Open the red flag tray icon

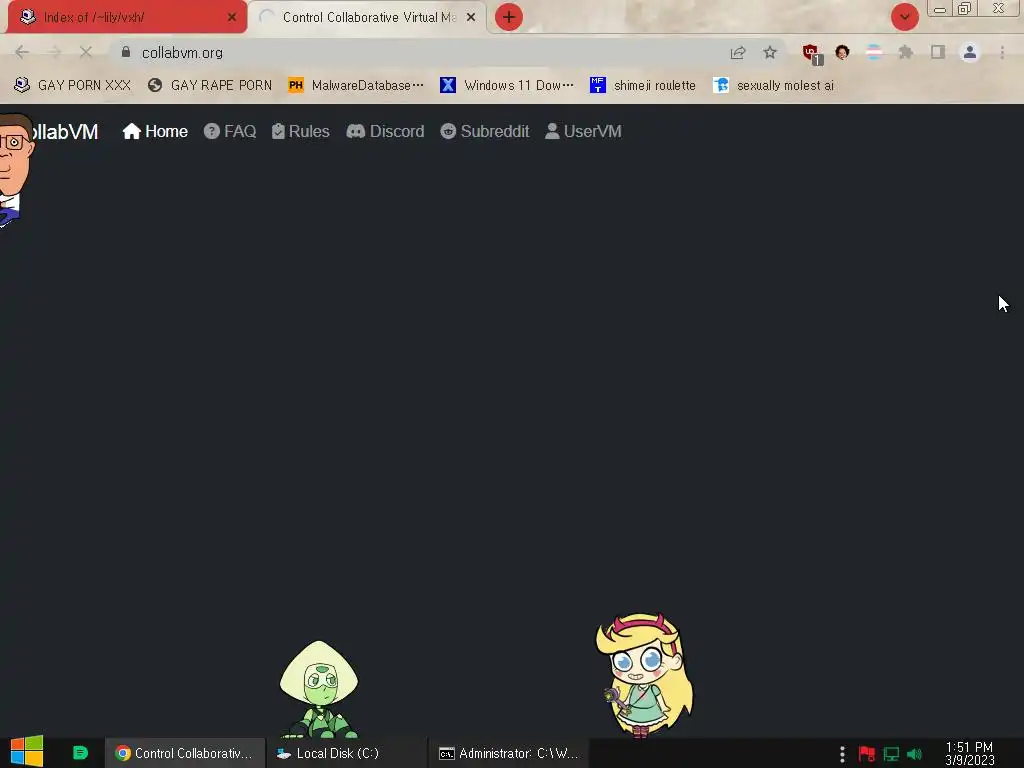867,754
